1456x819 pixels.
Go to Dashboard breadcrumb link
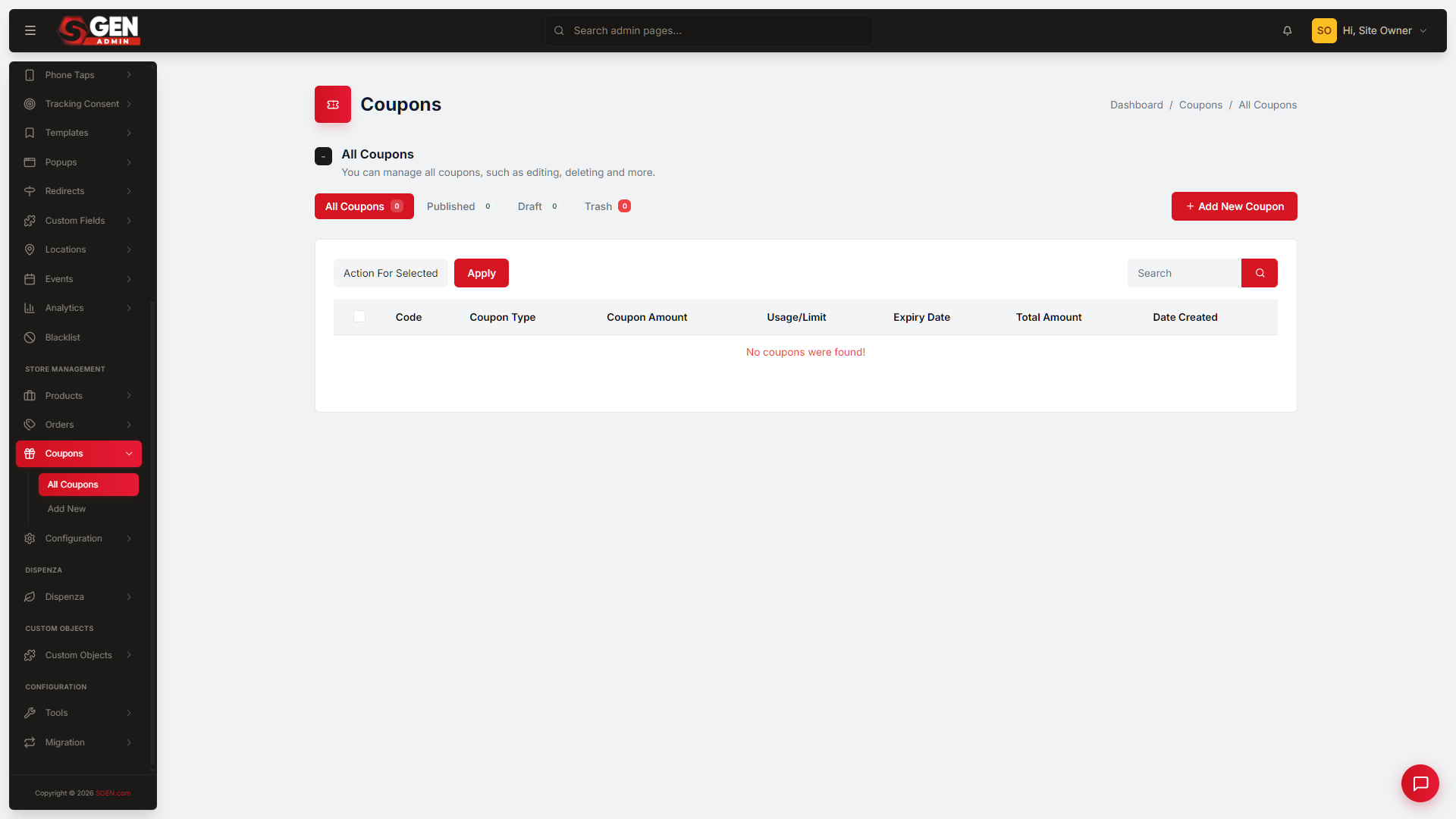click(1136, 105)
